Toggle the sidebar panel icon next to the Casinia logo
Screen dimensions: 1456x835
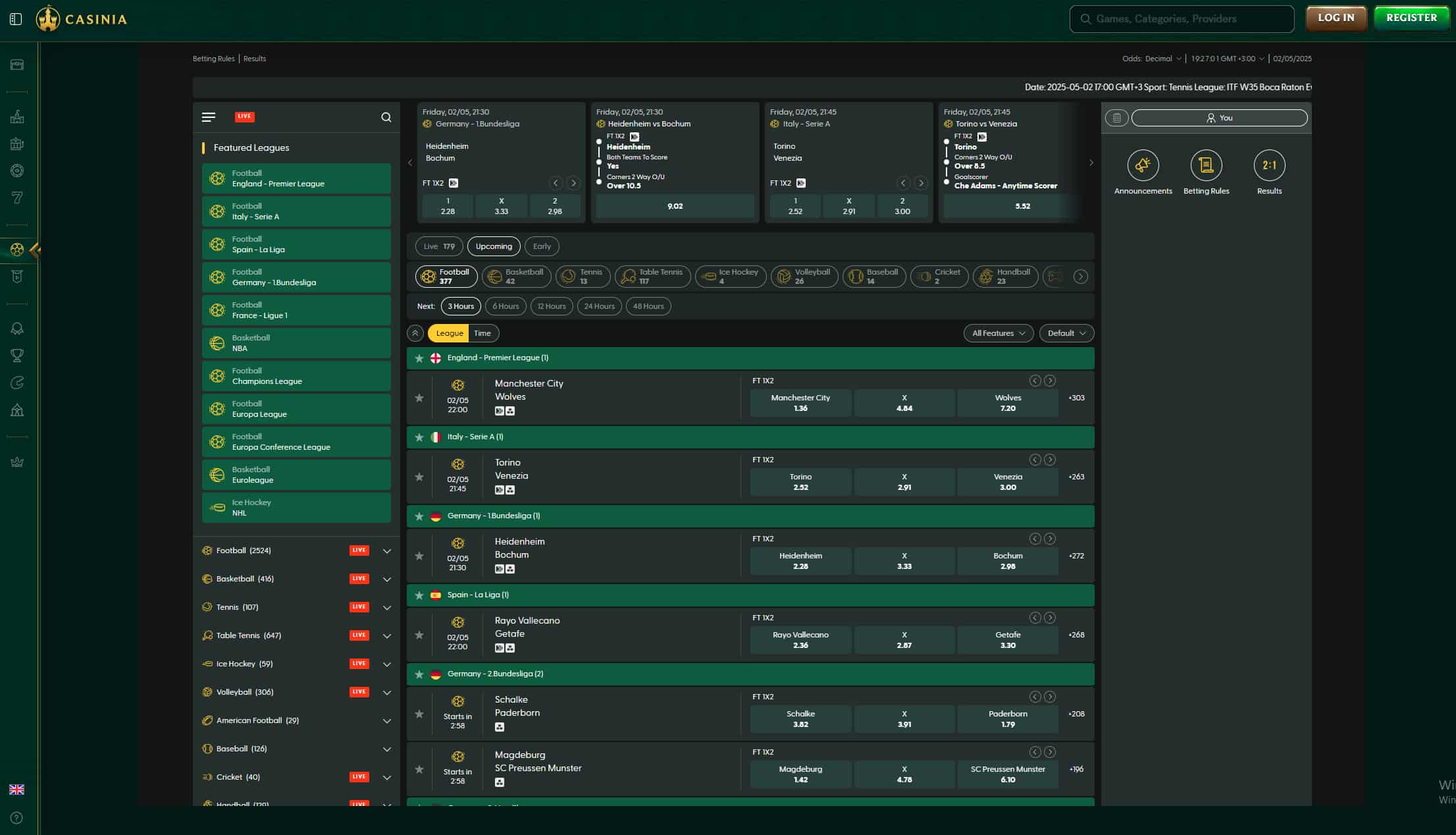pyautogui.click(x=16, y=19)
